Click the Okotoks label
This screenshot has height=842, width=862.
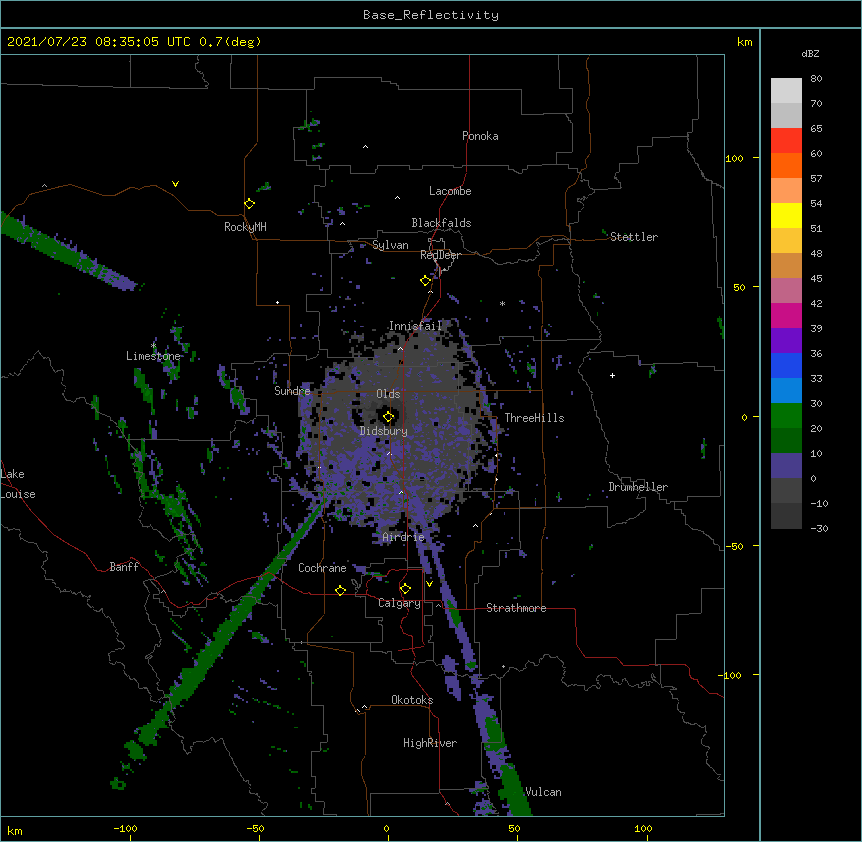412,700
